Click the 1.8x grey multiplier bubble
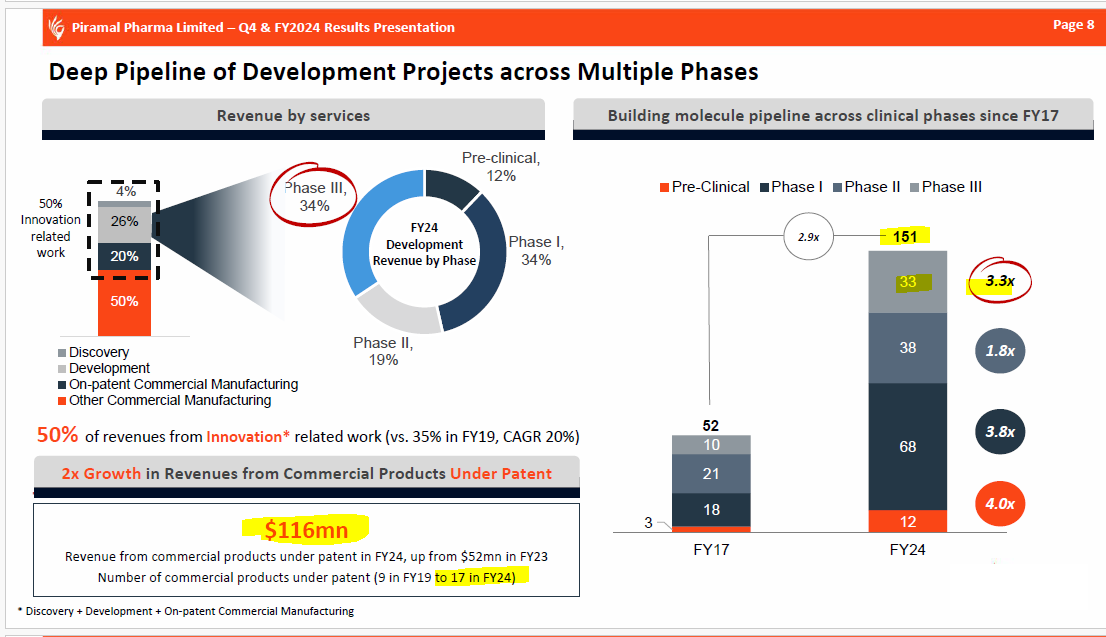The image size is (1106, 637). [999, 351]
